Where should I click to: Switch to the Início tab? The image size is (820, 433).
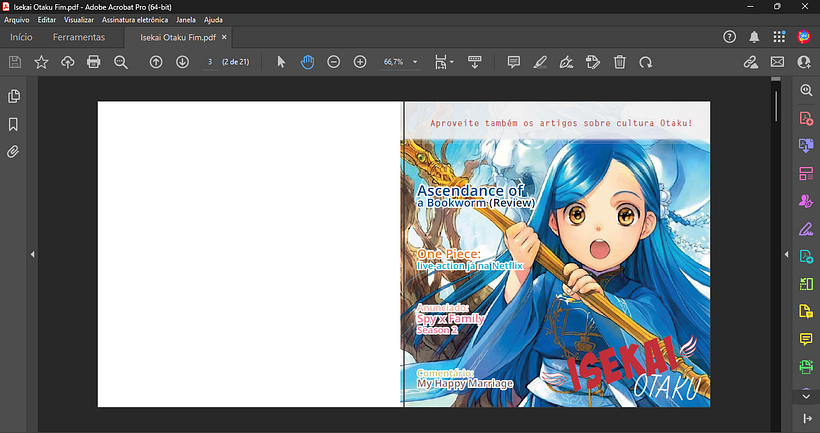[x=21, y=37]
